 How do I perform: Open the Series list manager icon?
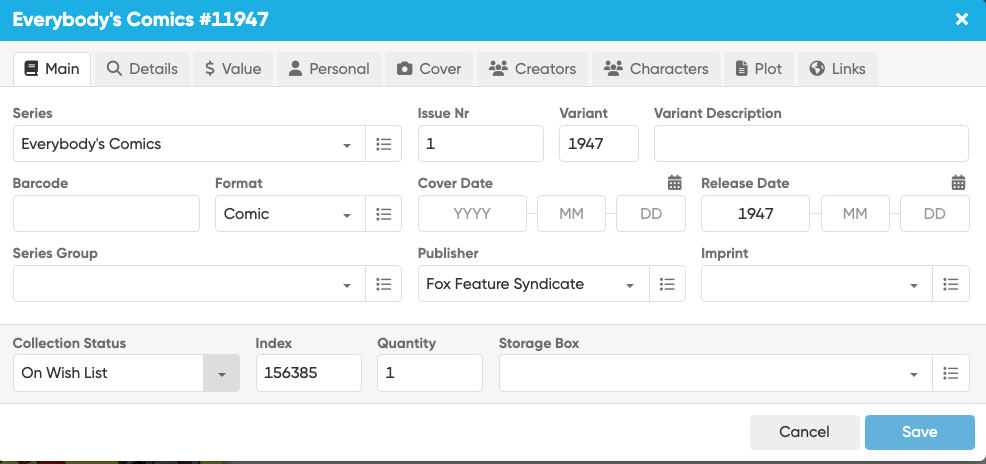pyautogui.click(x=383, y=144)
